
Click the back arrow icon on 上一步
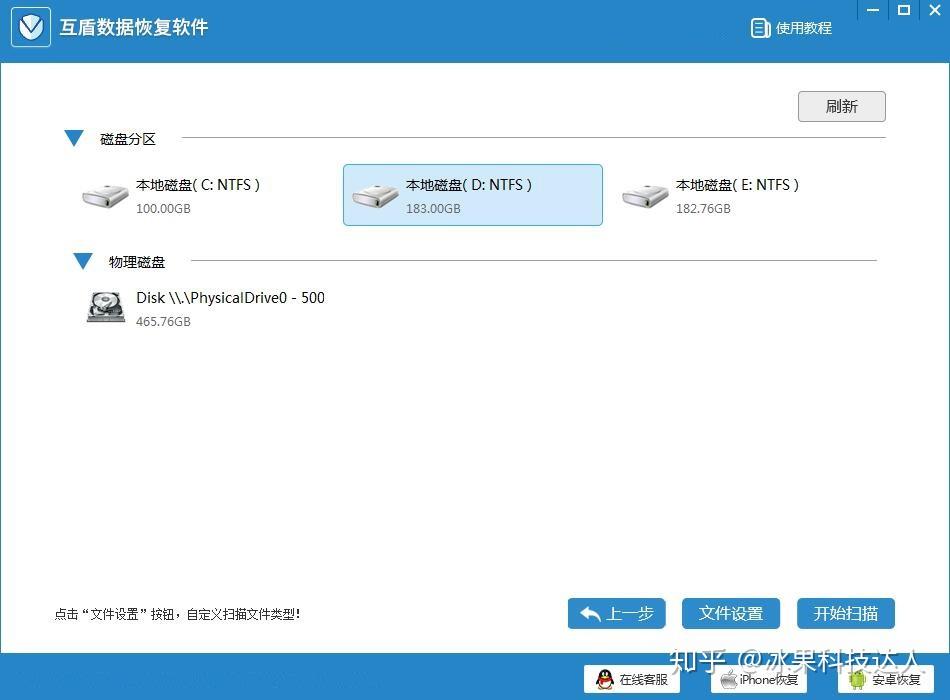[x=590, y=614]
